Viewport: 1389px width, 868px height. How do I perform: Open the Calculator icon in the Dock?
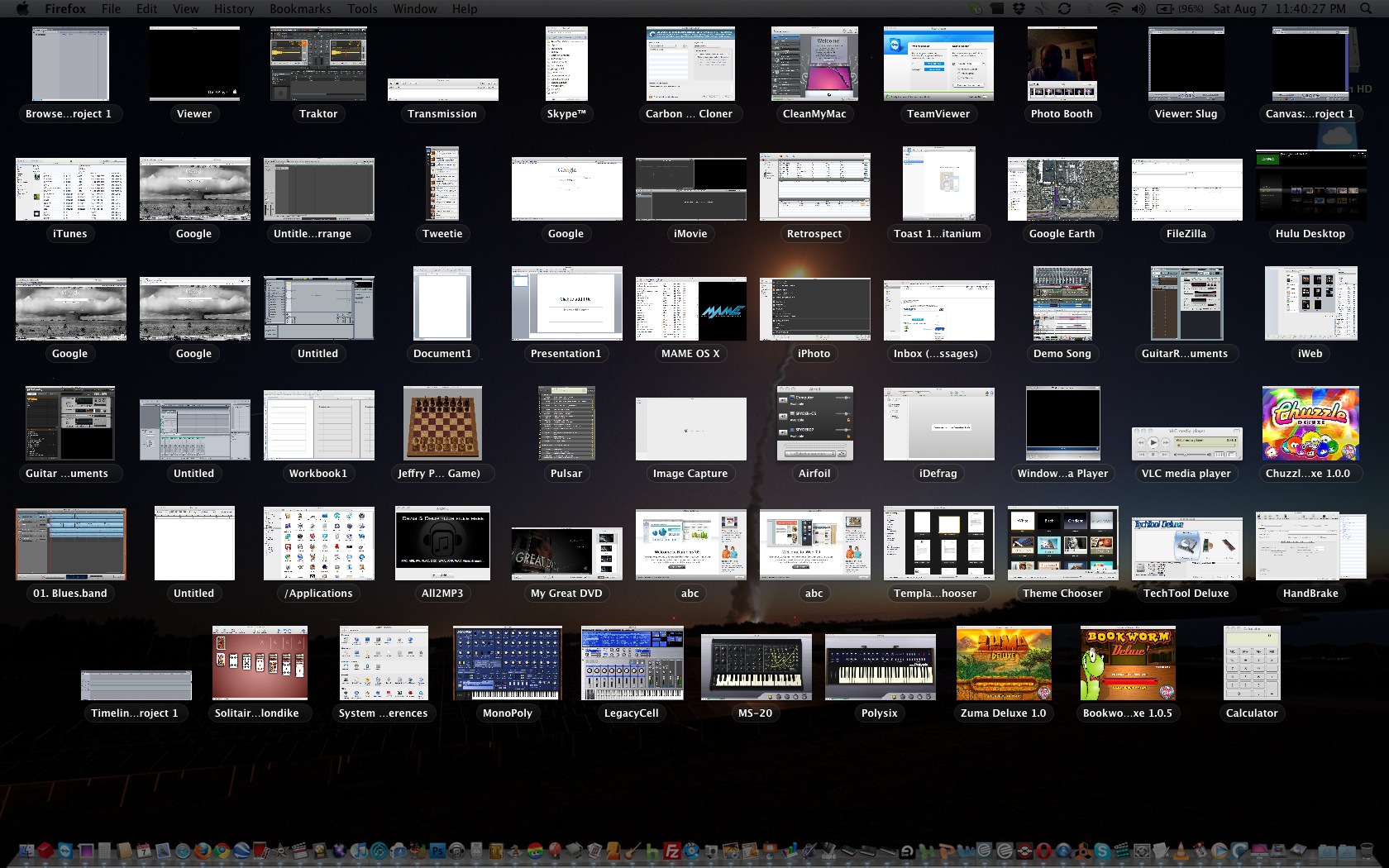[104, 850]
